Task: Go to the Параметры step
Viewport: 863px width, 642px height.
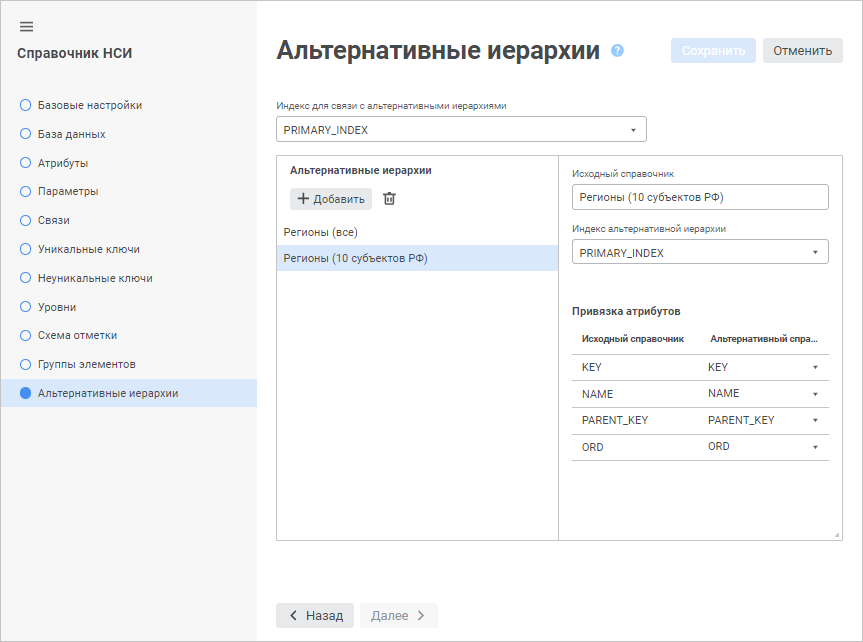Action: 68,191
